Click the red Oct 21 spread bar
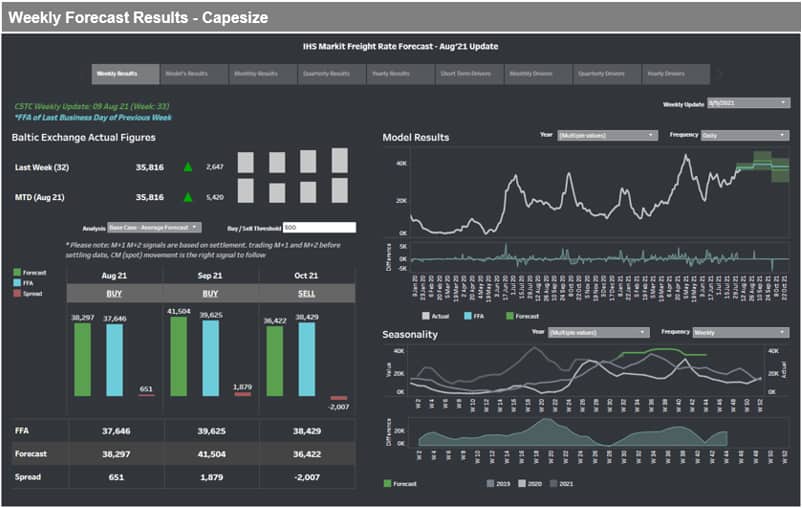 338,396
